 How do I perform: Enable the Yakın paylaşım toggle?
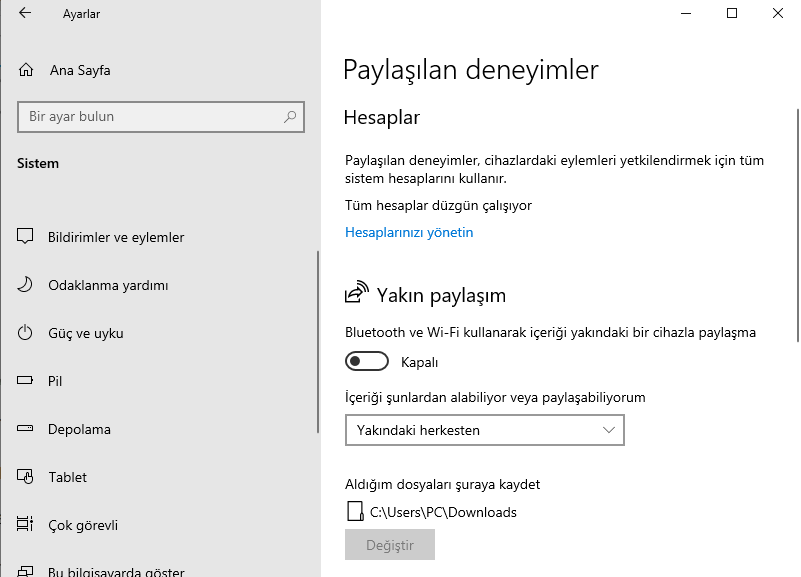click(366, 362)
